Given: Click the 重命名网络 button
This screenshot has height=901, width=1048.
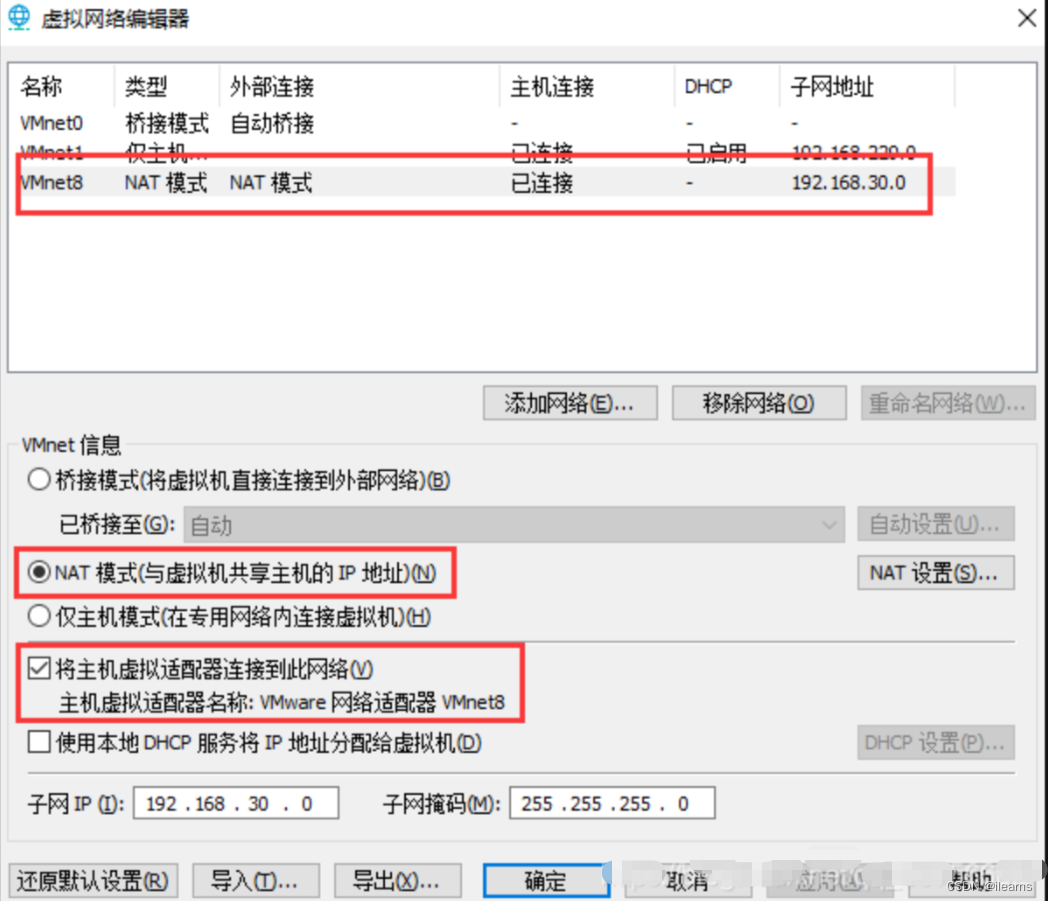Looking at the screenshot, I should click(x=948, y=403).
